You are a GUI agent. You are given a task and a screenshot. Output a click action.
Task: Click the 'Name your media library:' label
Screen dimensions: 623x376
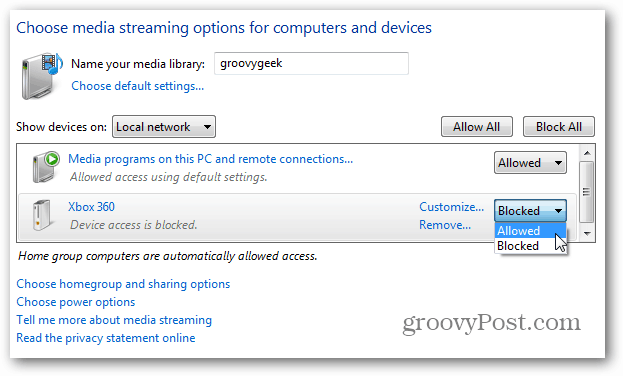pos(138,64)
